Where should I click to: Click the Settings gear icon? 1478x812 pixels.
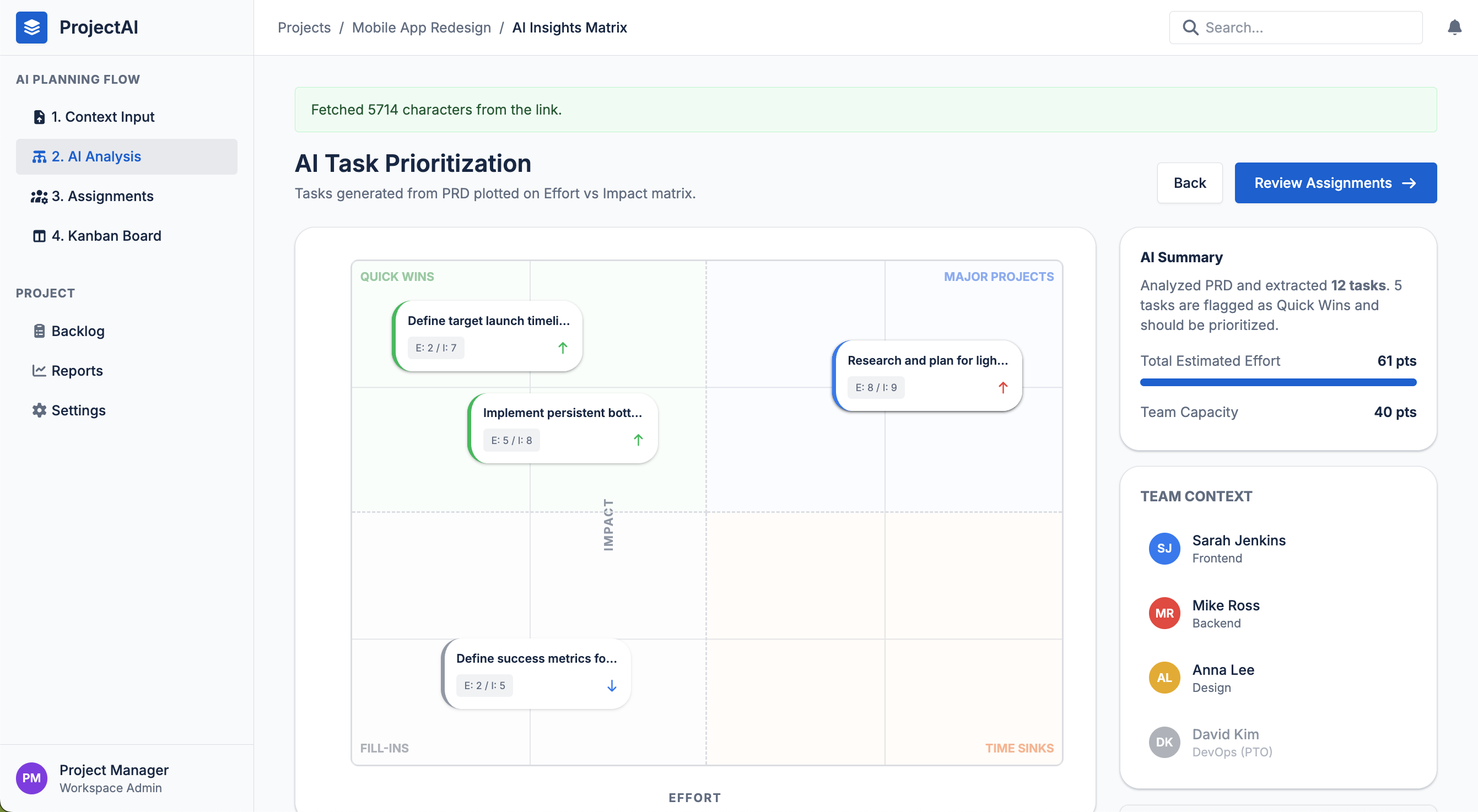39,410
